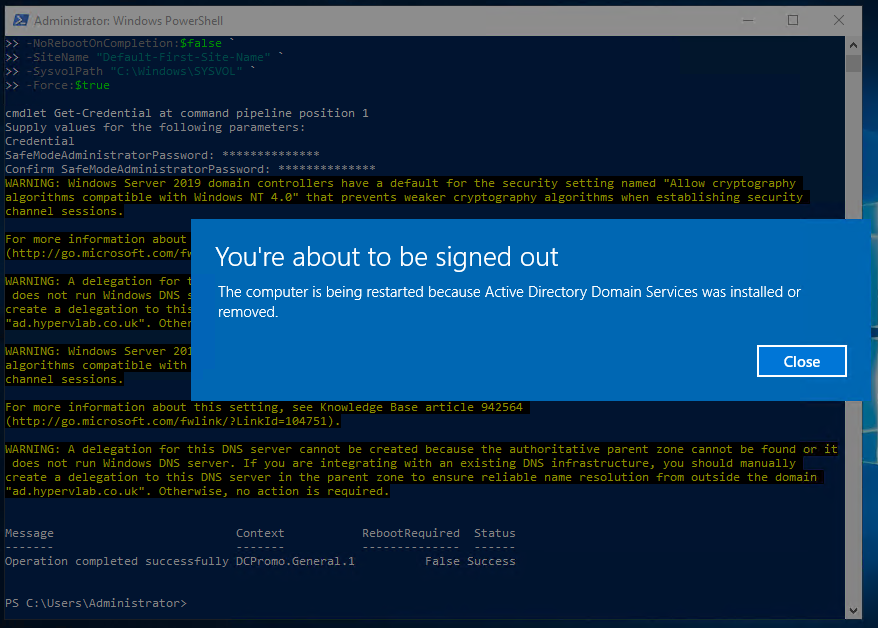878x628 pixels.
Task: Click the "RebootRequired" column header
Action: pos(410,533)
